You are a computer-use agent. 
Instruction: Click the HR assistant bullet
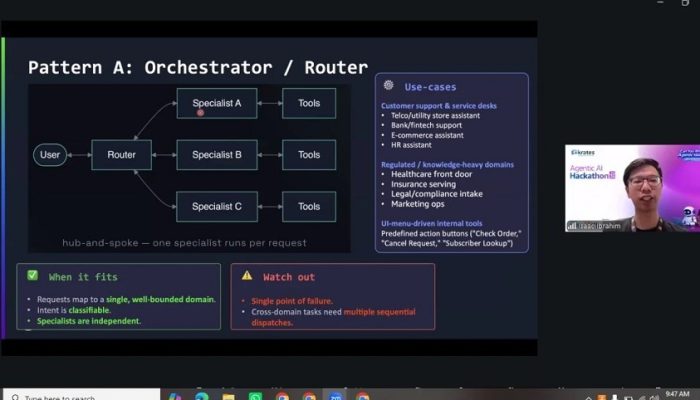pyautogui.click(x=411, y=145)
